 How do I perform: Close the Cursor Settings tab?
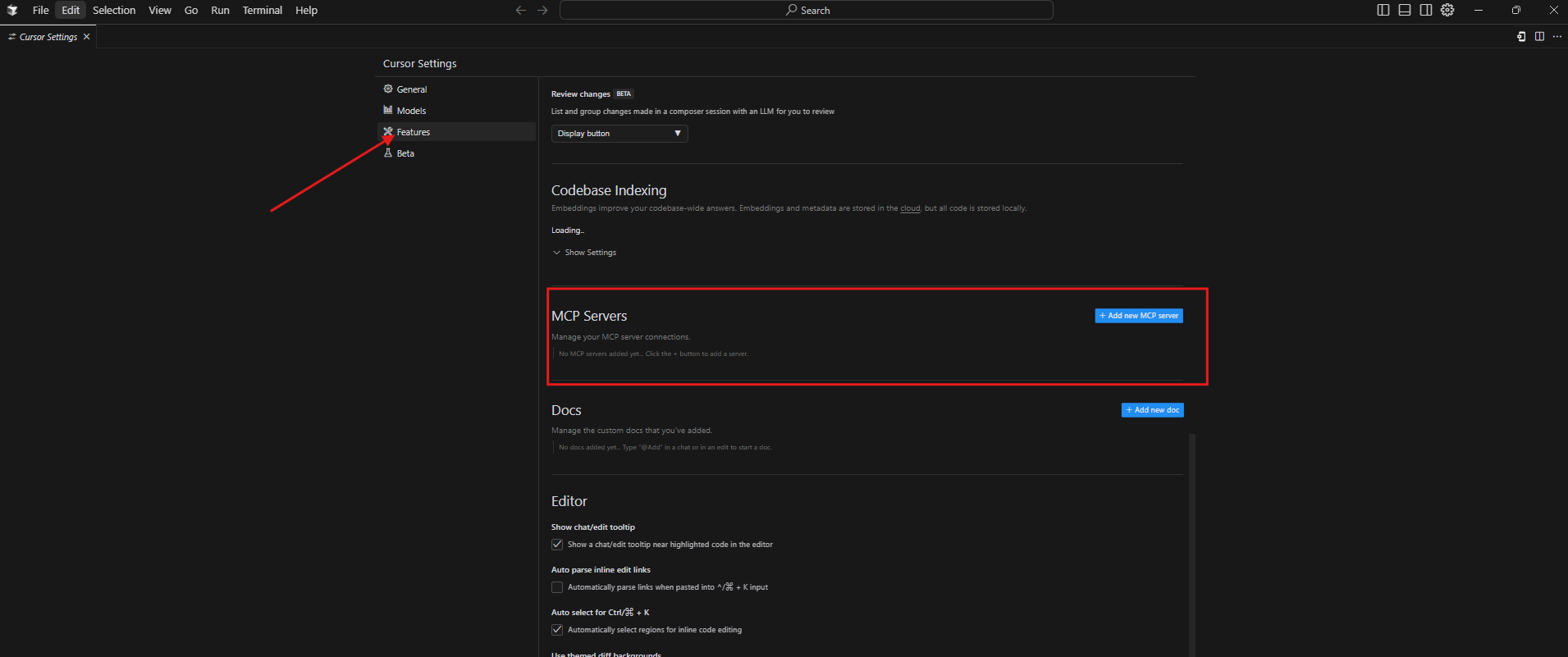pos(86,37)
